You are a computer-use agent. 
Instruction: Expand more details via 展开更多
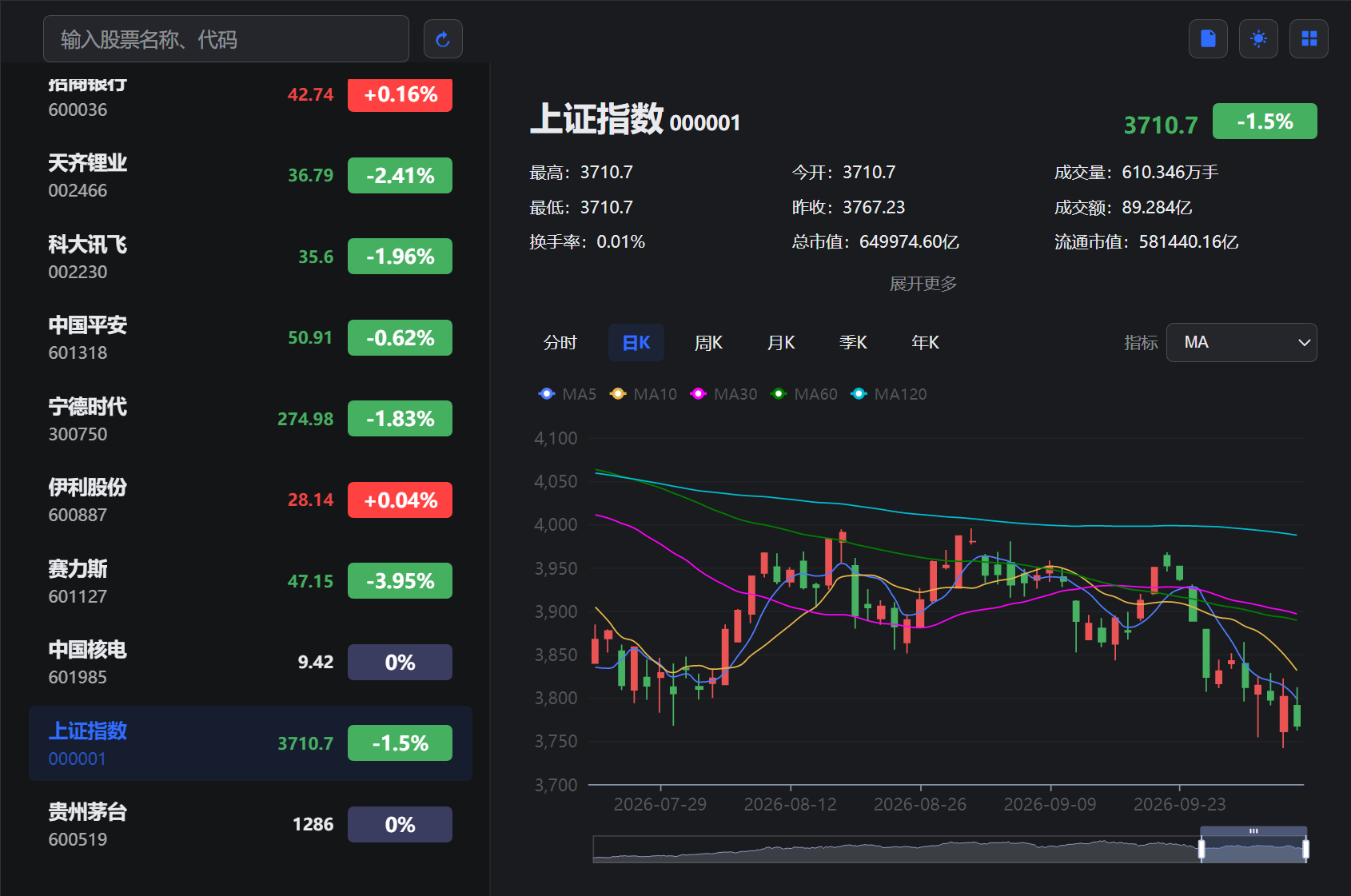coord(923,284)
